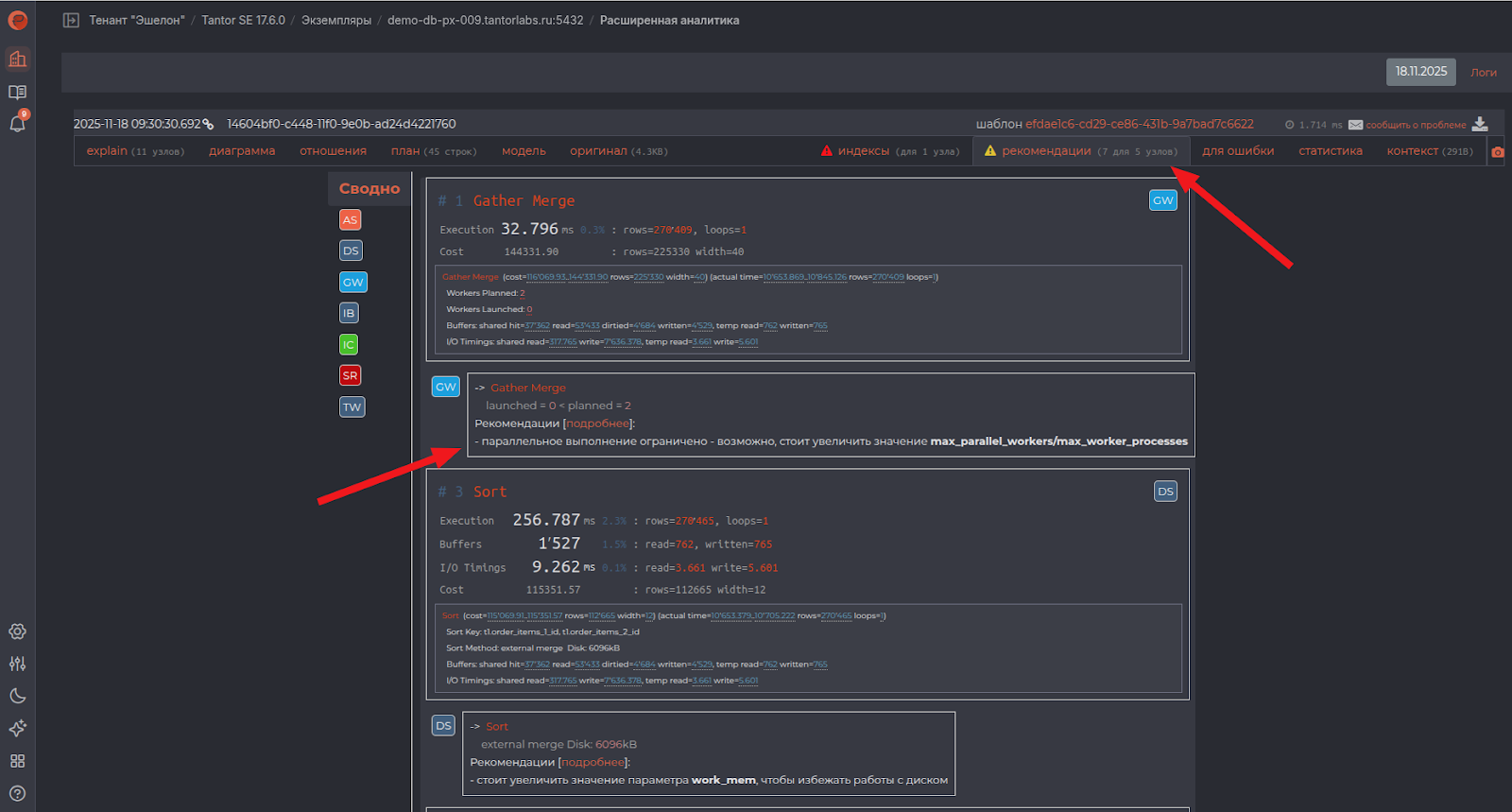Click 'Sort Method: external merge' line
Screen dimensions: 1512x812
click(532, 648)
